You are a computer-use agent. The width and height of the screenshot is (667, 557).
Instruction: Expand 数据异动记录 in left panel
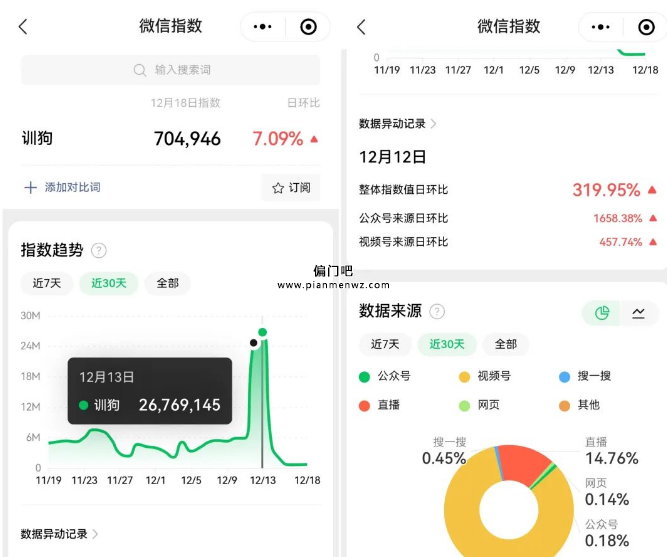[x=59, y=534]
